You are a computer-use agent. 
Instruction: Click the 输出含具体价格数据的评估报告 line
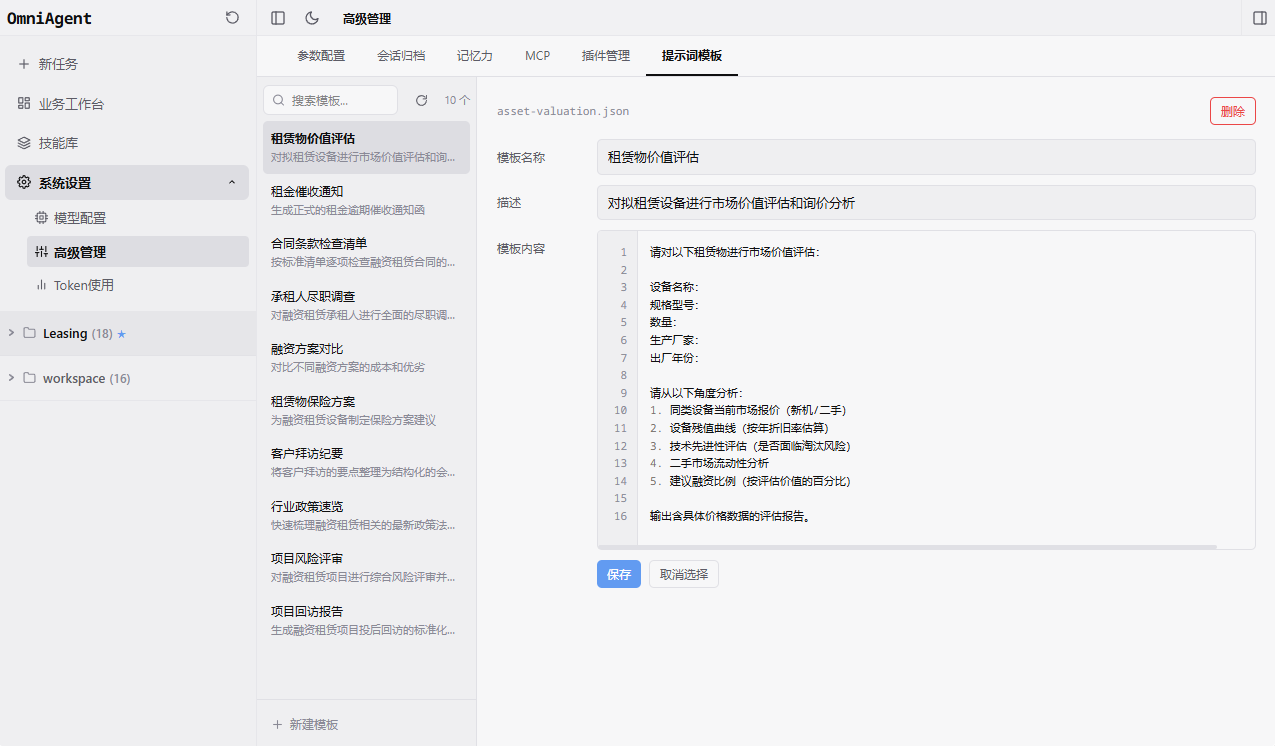[729, 516]
